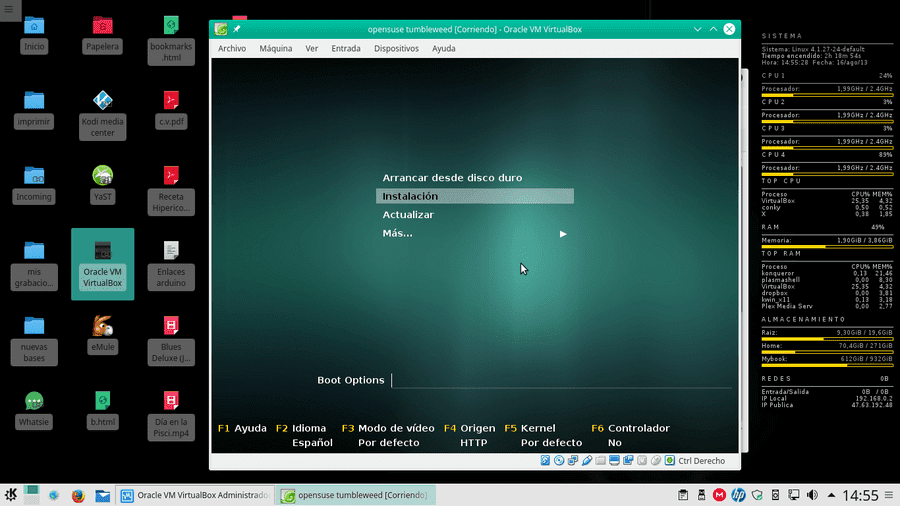The width and height of the screenshot is (900, 506).
Task: Launch Firefox from the taskbar
Action: point(78,495)
